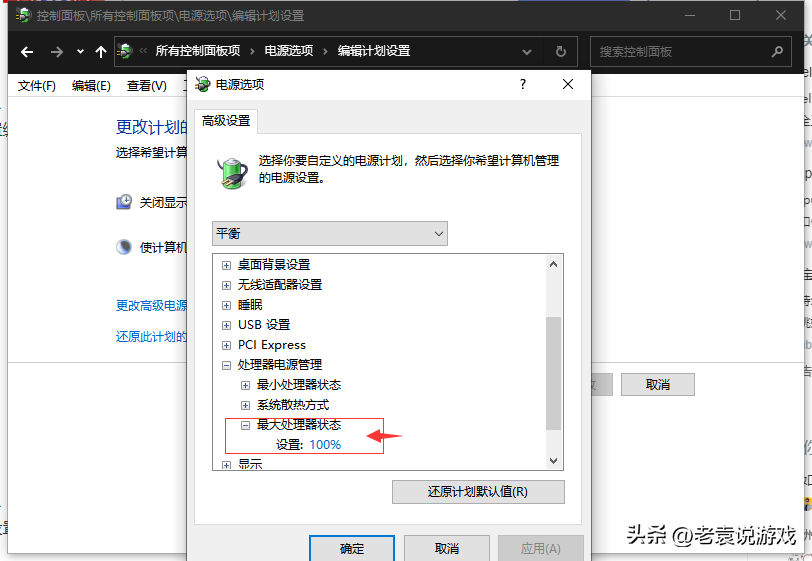Click into the 搜索控制面板 search box
The height and width of the screenshot is (561, 812).
tap(690, 51)
